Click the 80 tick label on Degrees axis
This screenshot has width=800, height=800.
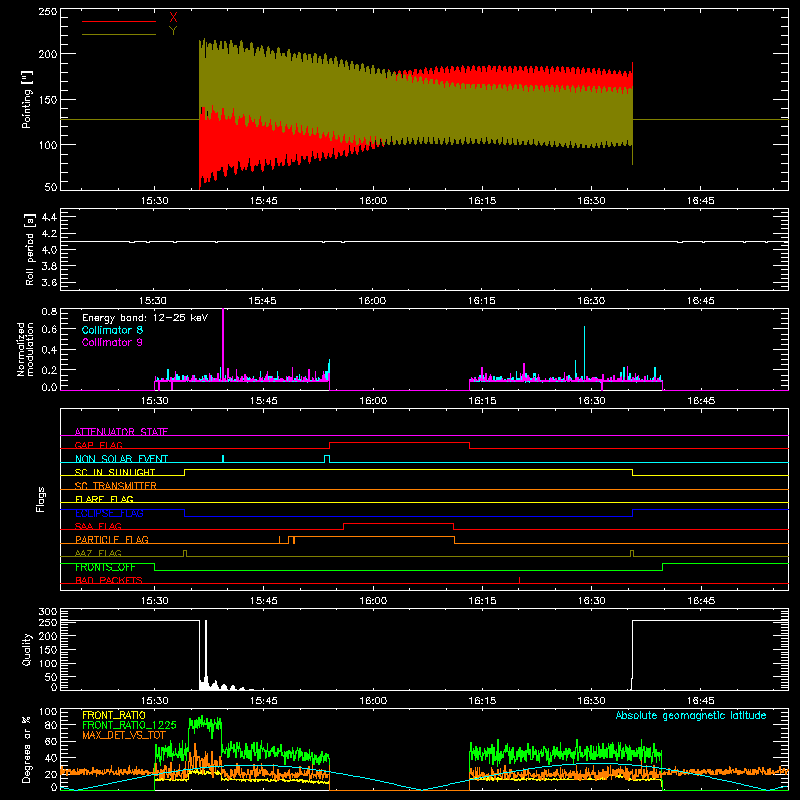click(51, 724)
